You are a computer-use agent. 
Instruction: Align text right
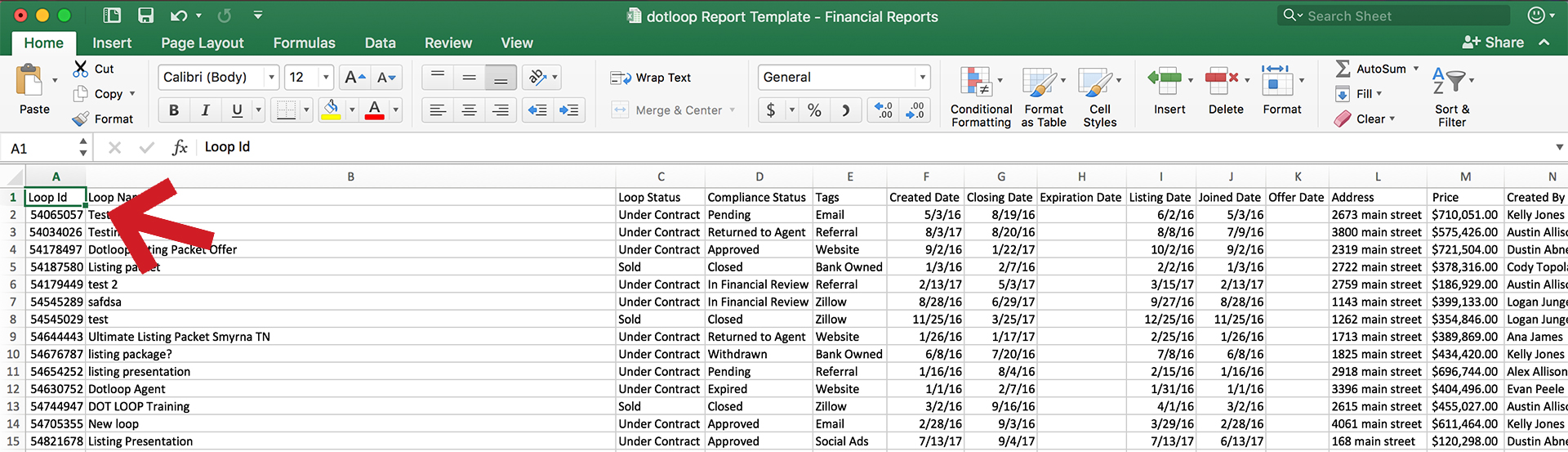tap(501, 110)
